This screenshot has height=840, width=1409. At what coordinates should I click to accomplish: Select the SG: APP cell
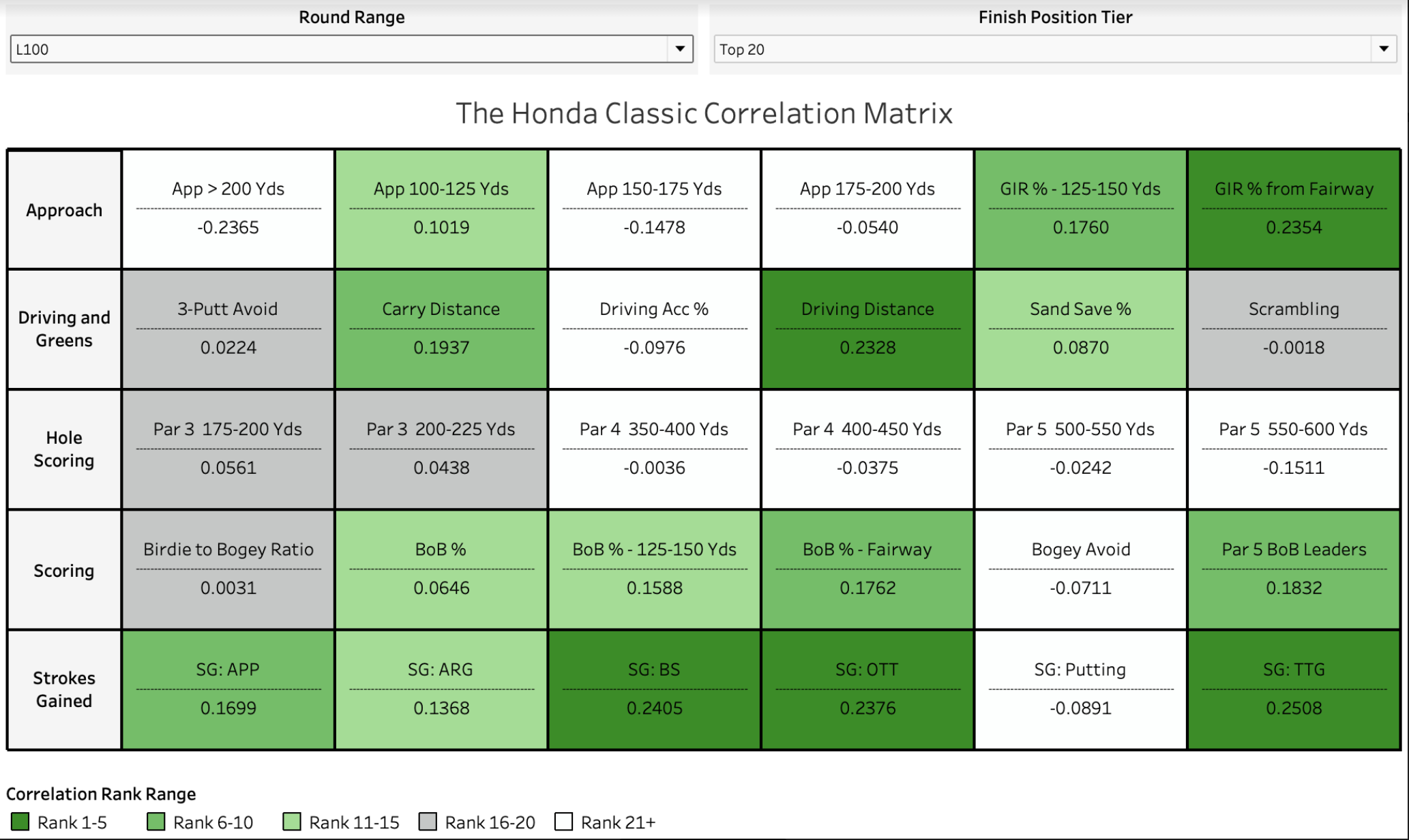(228, 689)
